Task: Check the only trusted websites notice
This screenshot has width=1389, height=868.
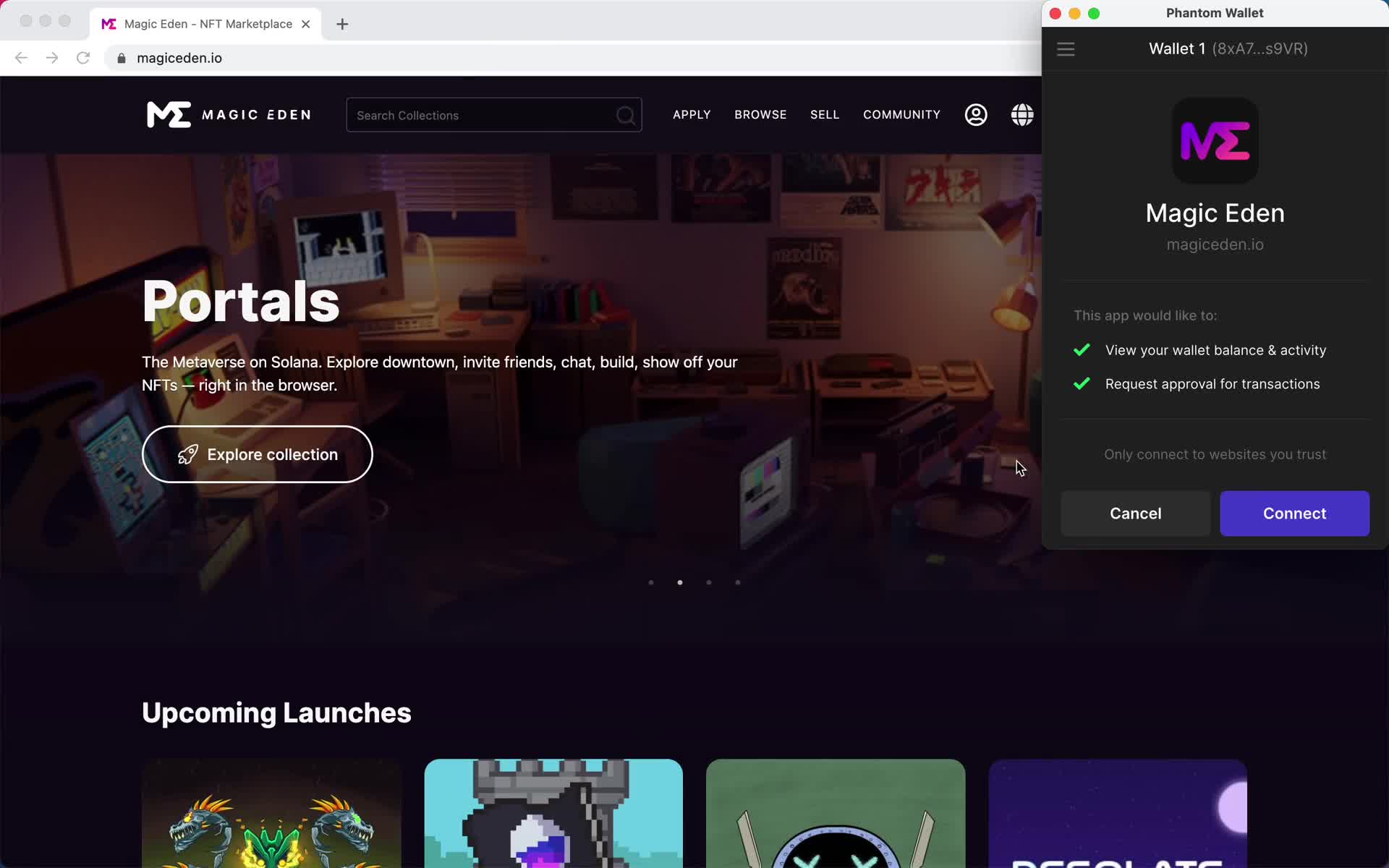Action: pos(1215,454)
